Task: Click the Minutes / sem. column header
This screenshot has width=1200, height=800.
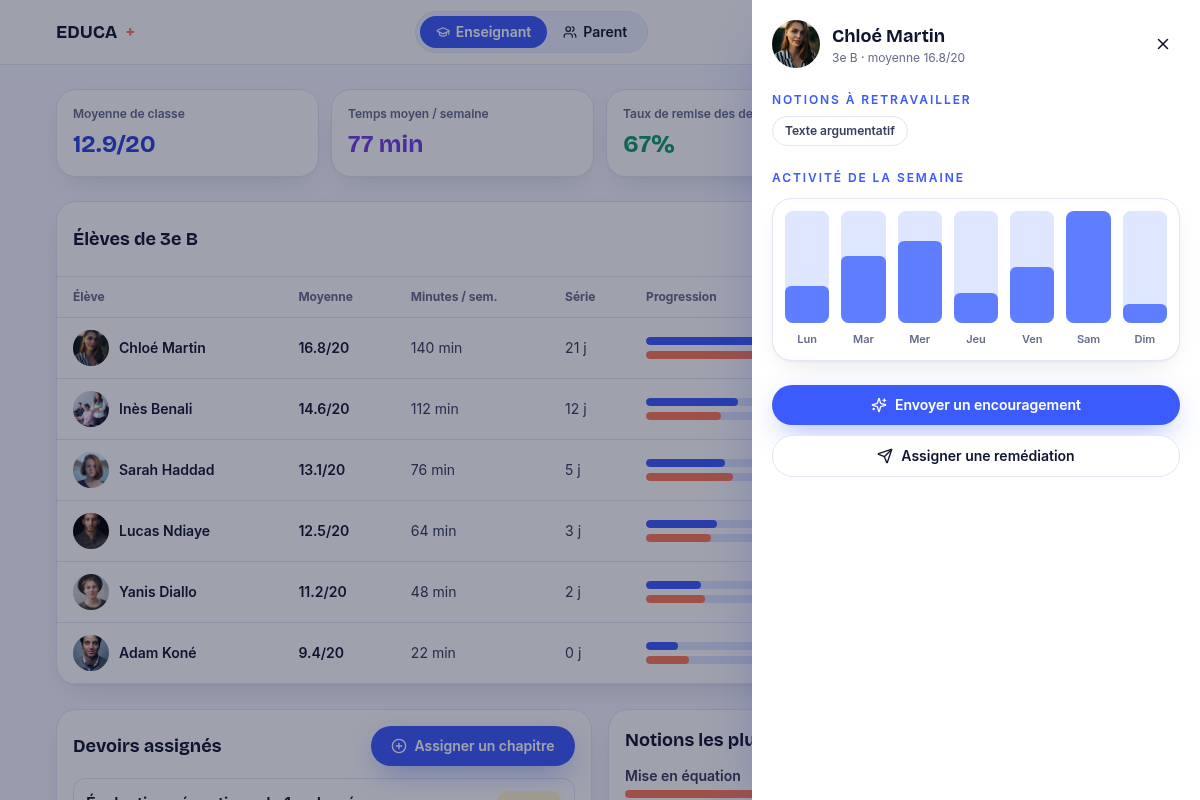Action: pyautogui.click(x=453, y=297)
